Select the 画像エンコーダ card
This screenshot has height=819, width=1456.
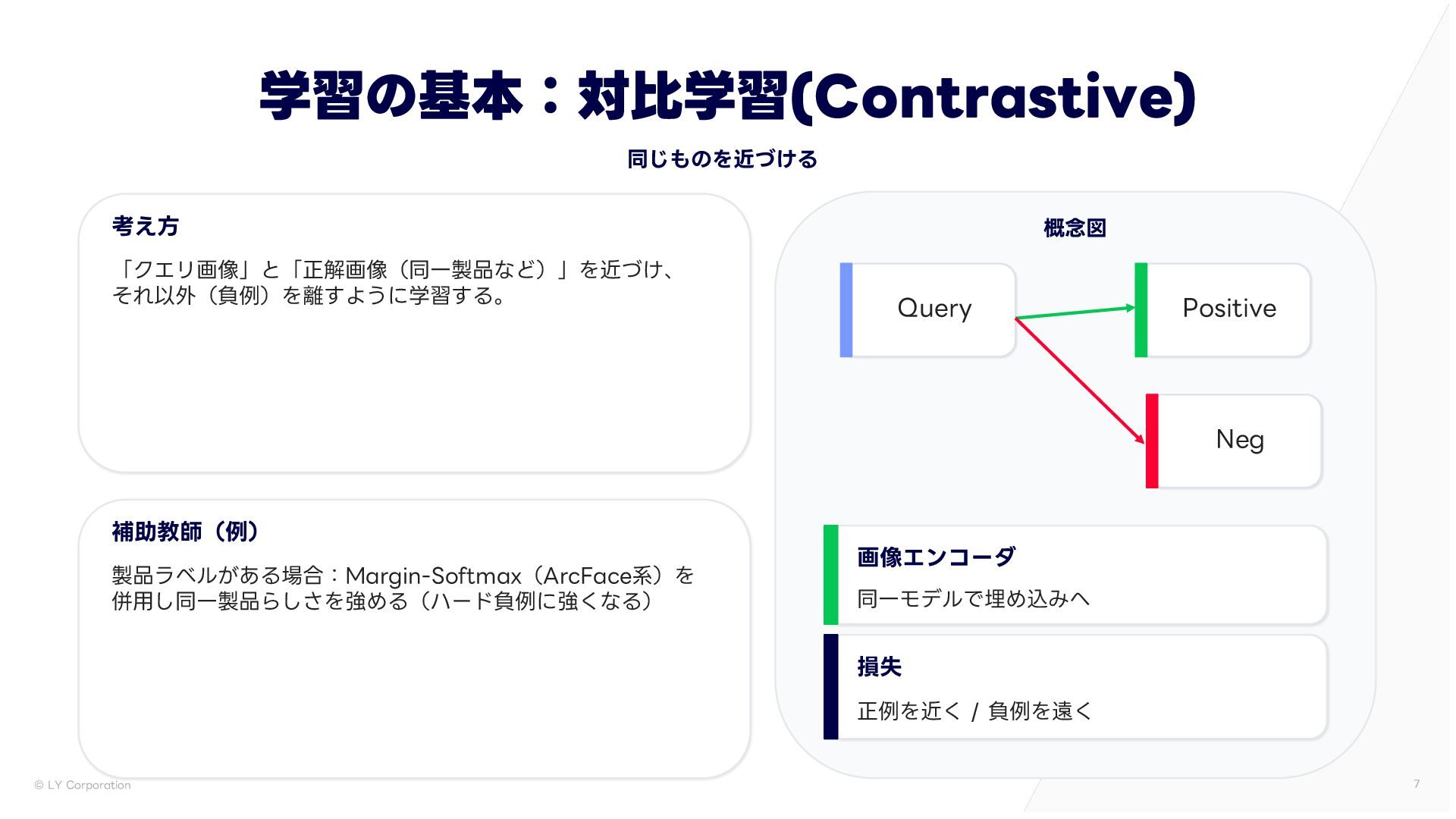(1075, 575)
